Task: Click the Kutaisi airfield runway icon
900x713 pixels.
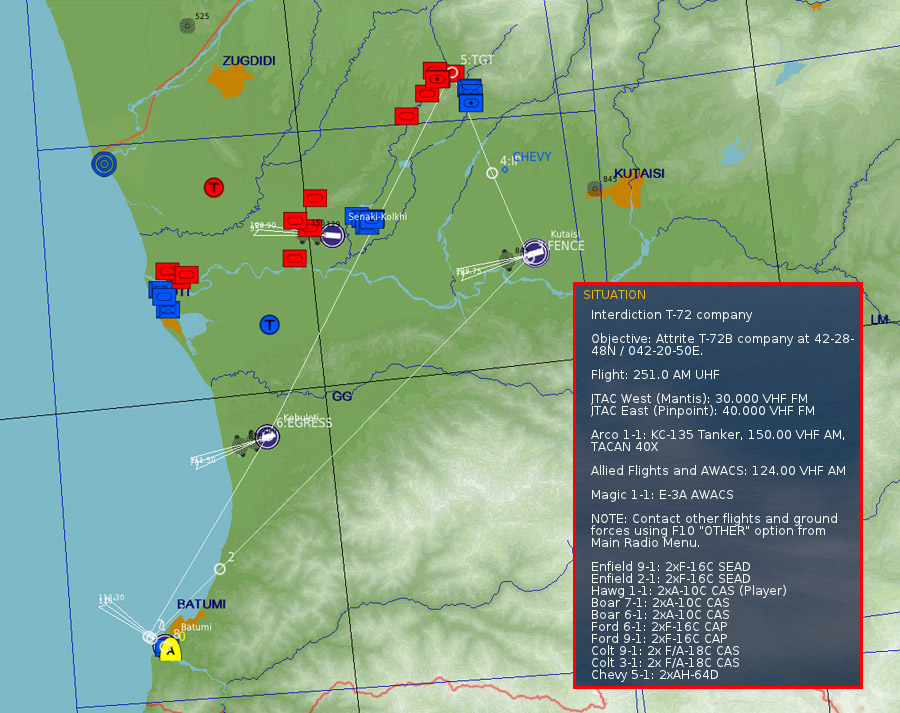Action: 535,253
